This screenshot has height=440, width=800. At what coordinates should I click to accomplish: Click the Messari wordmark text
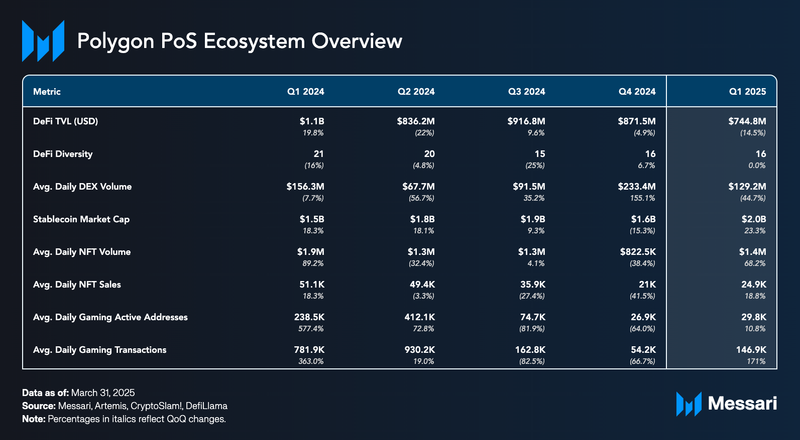pos(742,404)
